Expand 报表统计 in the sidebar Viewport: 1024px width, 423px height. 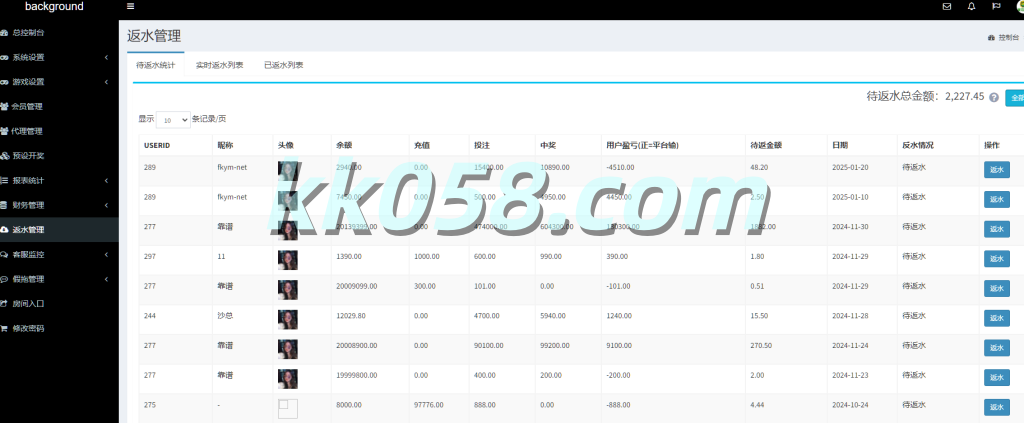(x=28, y=181)
